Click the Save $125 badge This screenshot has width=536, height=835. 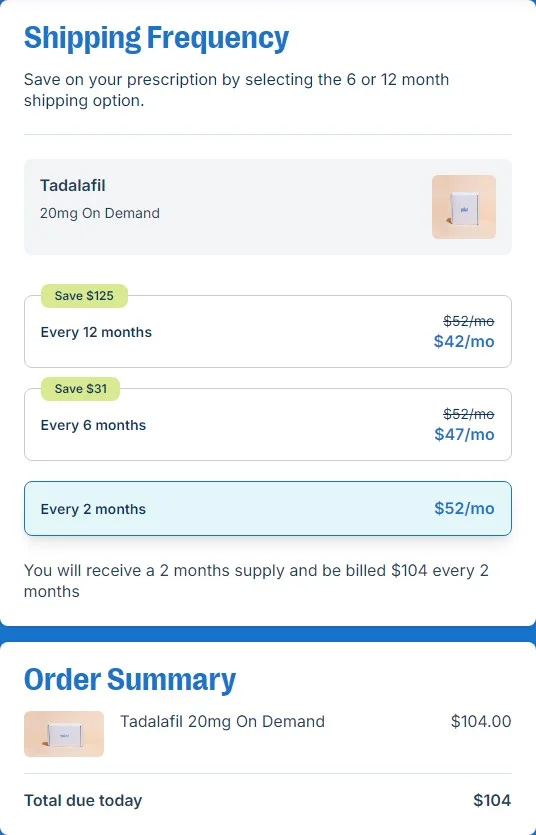coord(84,296)
